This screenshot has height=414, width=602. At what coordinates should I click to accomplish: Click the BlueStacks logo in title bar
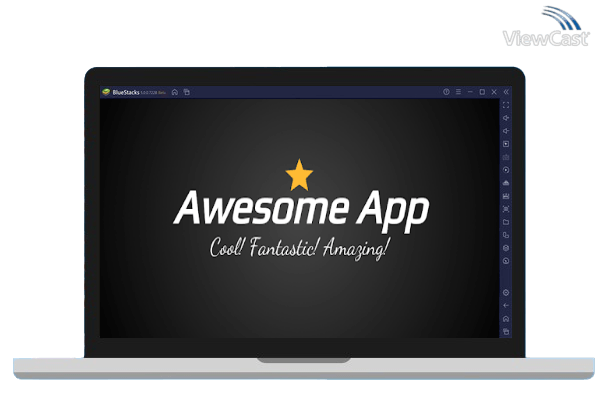(x=105, y=92)
